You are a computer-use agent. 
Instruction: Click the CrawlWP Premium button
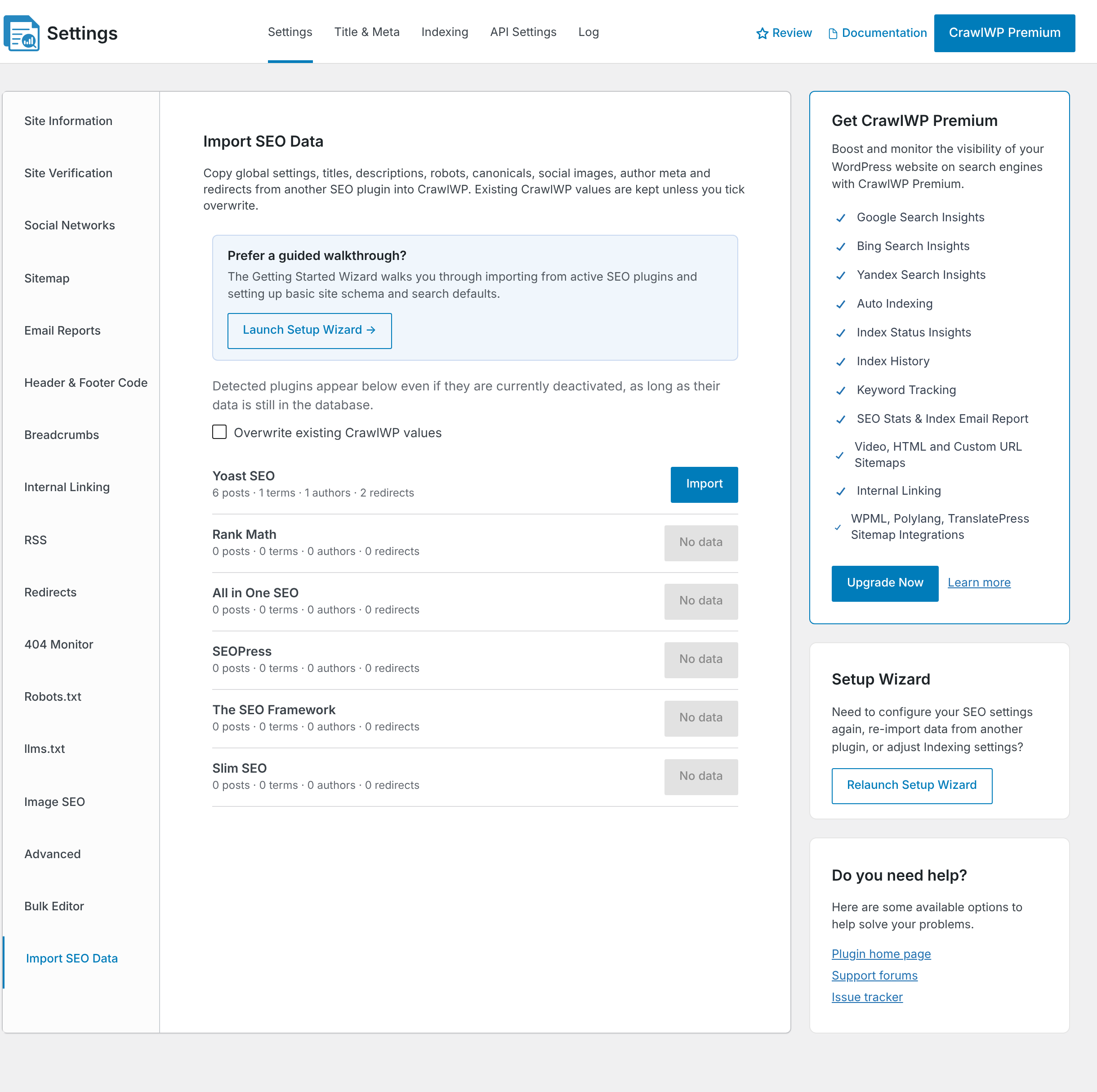point(1004,33)
